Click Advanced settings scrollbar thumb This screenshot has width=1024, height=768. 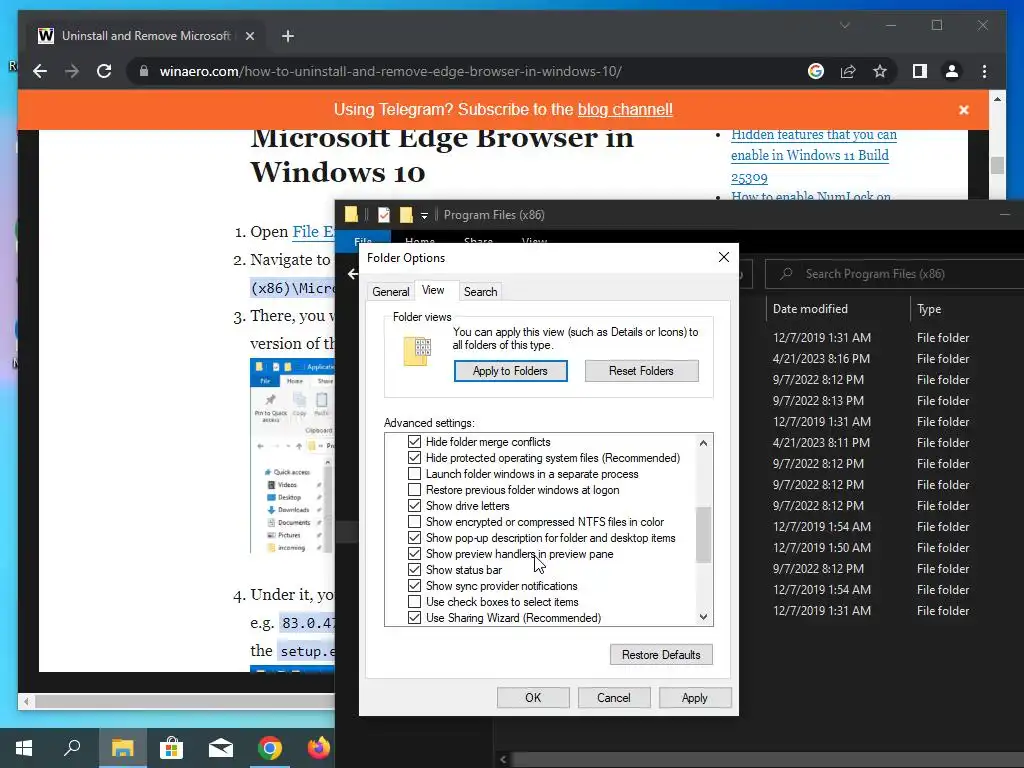(x=703, y=534)
